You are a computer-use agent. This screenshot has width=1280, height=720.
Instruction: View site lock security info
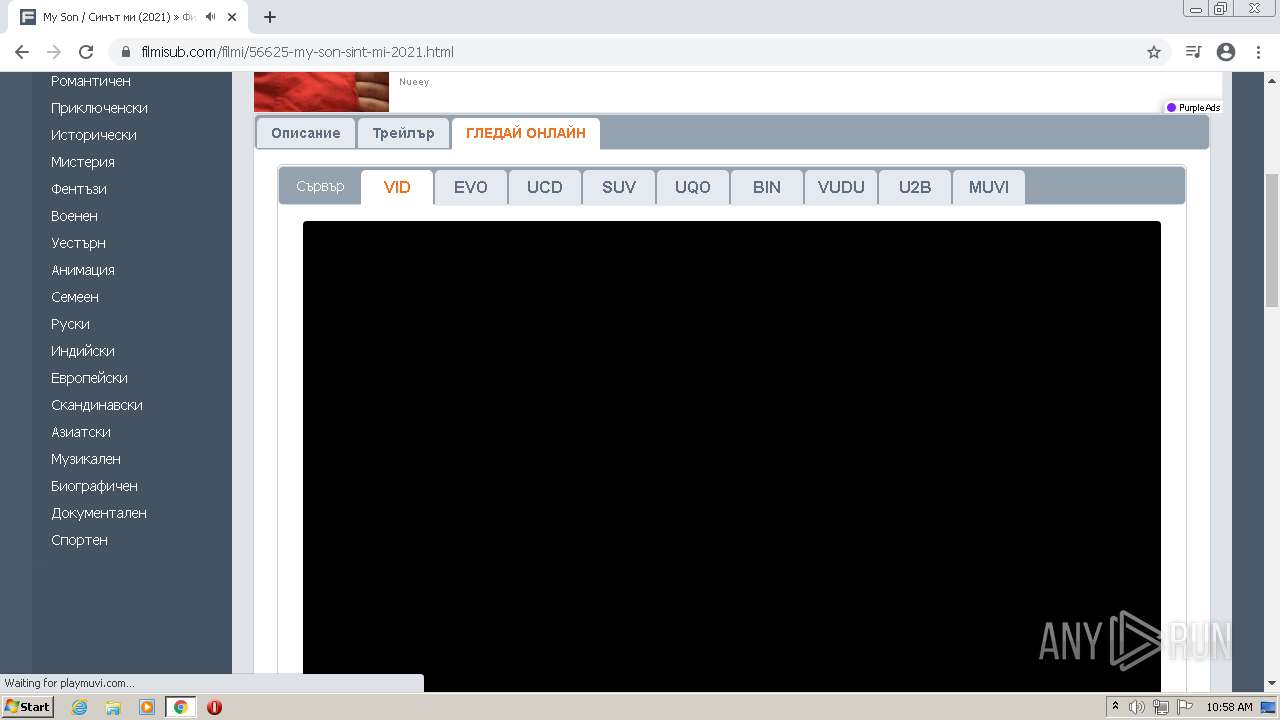[x=126, y=52]
